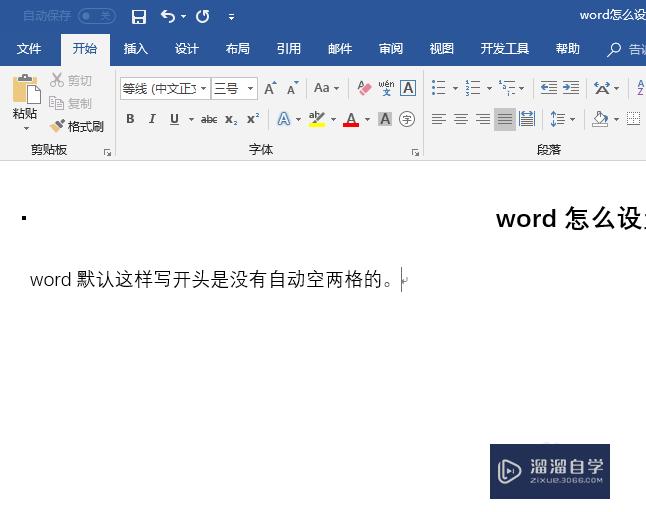Click 复制 copy button
This screenshot has height=512, width=646.
pyautogui.click(x=71, y=103)
